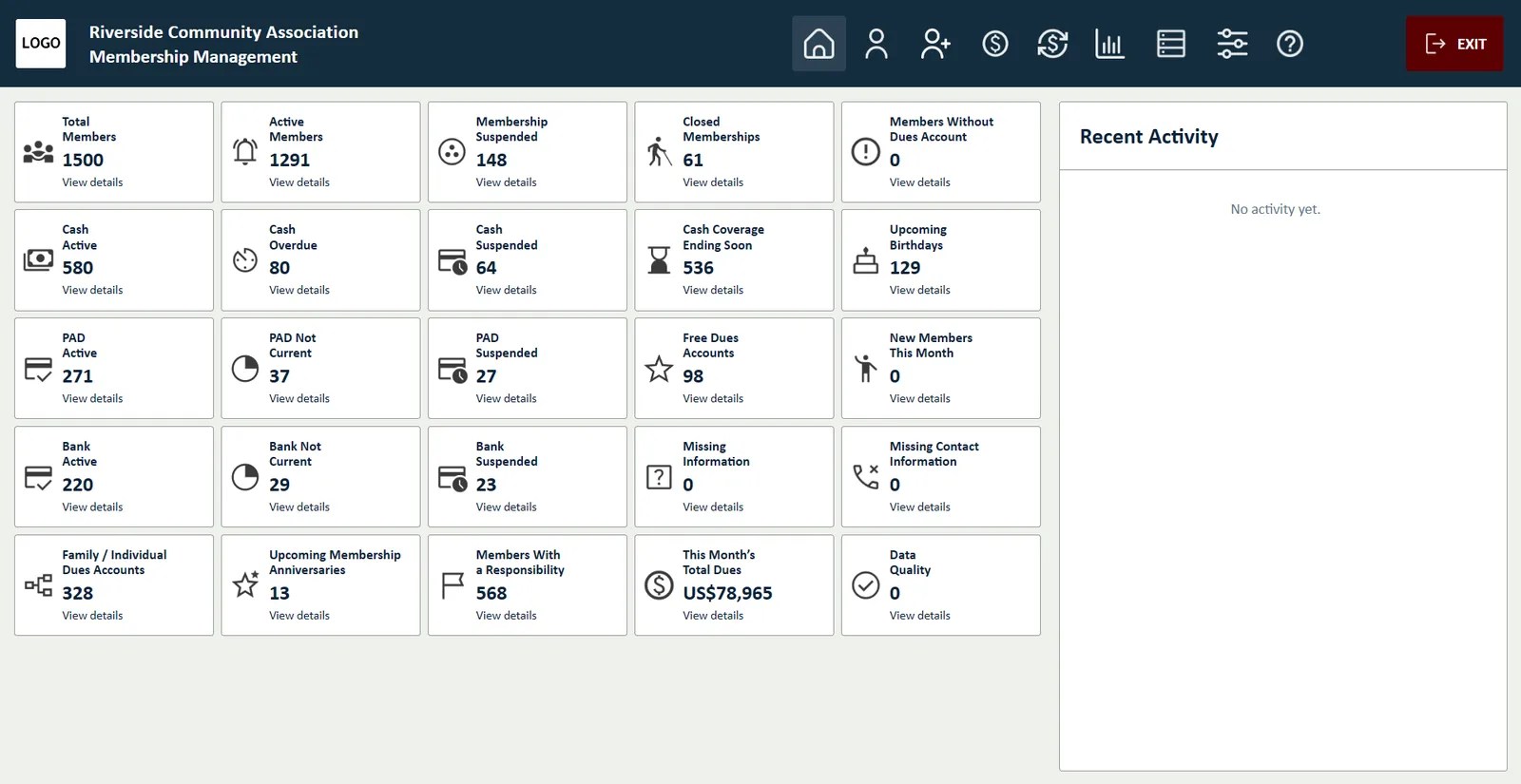Click the Data Quality checkmark icon
1521x784 pixels.
tap(866, 585)
